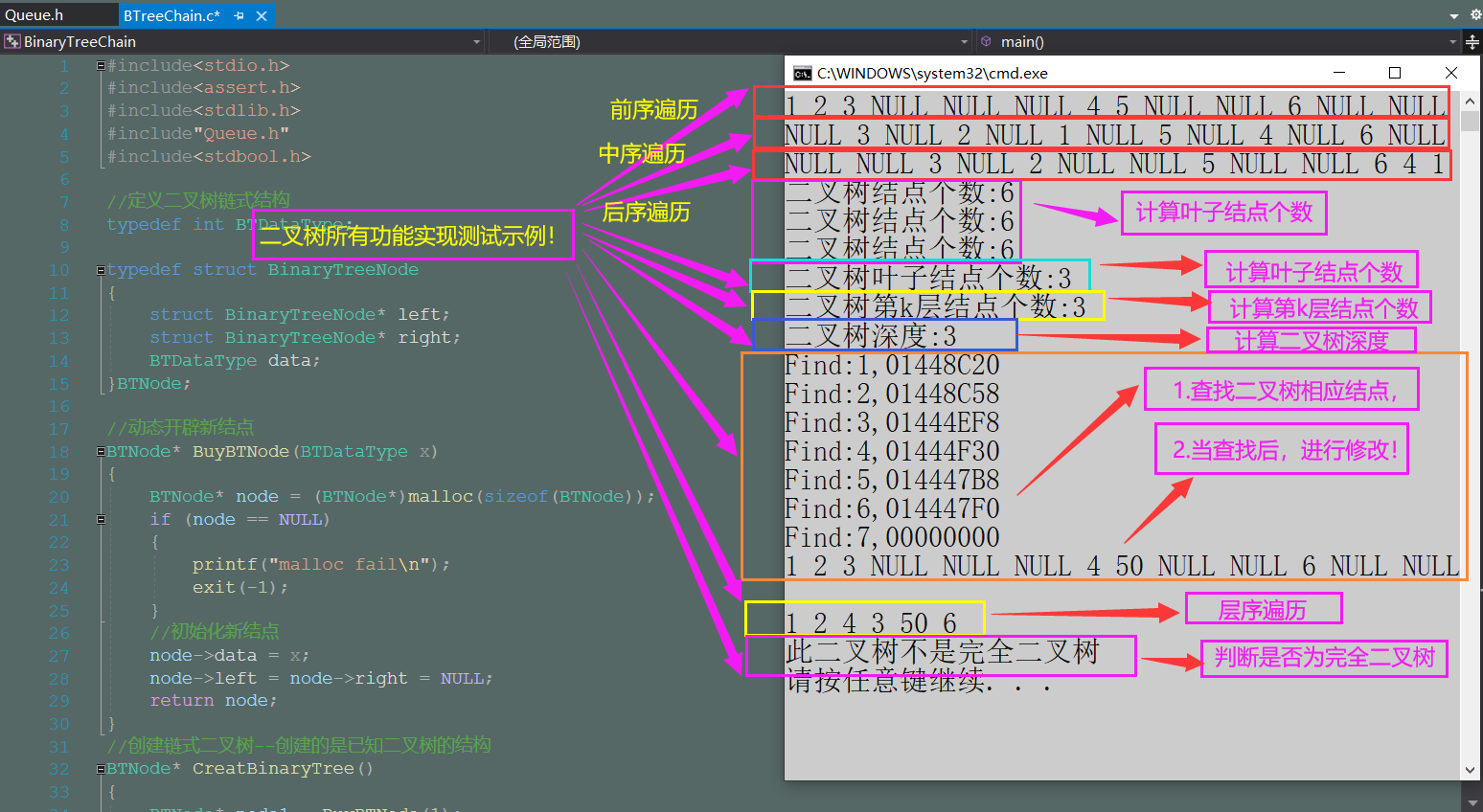Click the printf("malloc fail\n") line

321,565
